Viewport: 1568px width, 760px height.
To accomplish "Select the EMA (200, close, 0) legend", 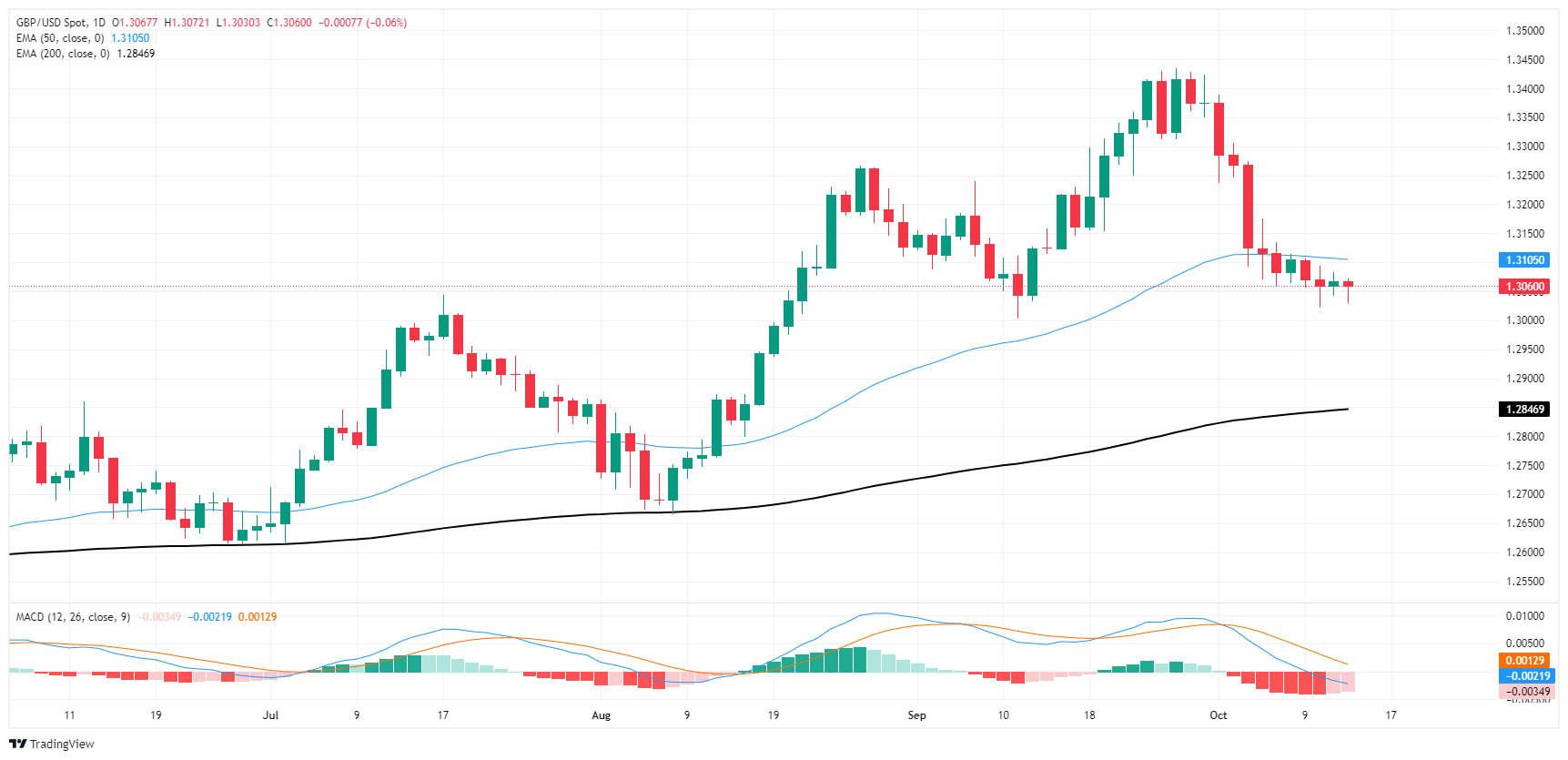I will (x=63, y=54).
